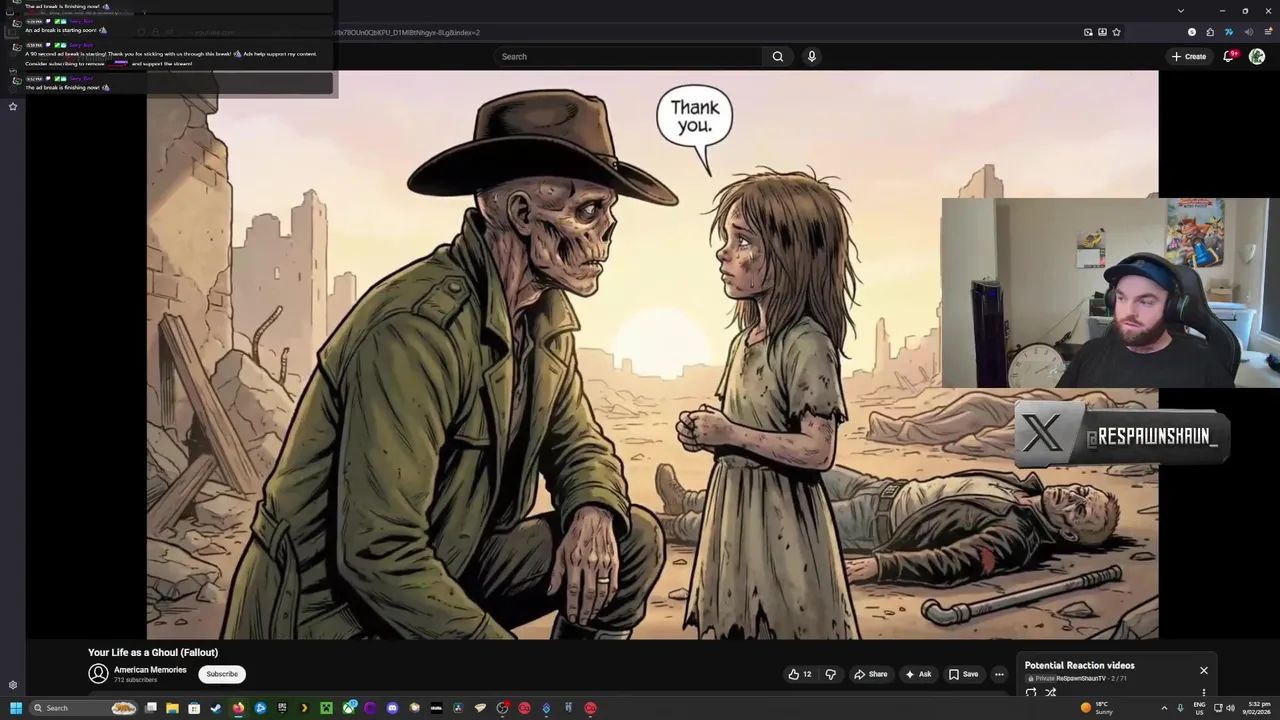Expand the browser tab list chevron
Viewport: 1280px width, 720px height.
[1181, 11]
